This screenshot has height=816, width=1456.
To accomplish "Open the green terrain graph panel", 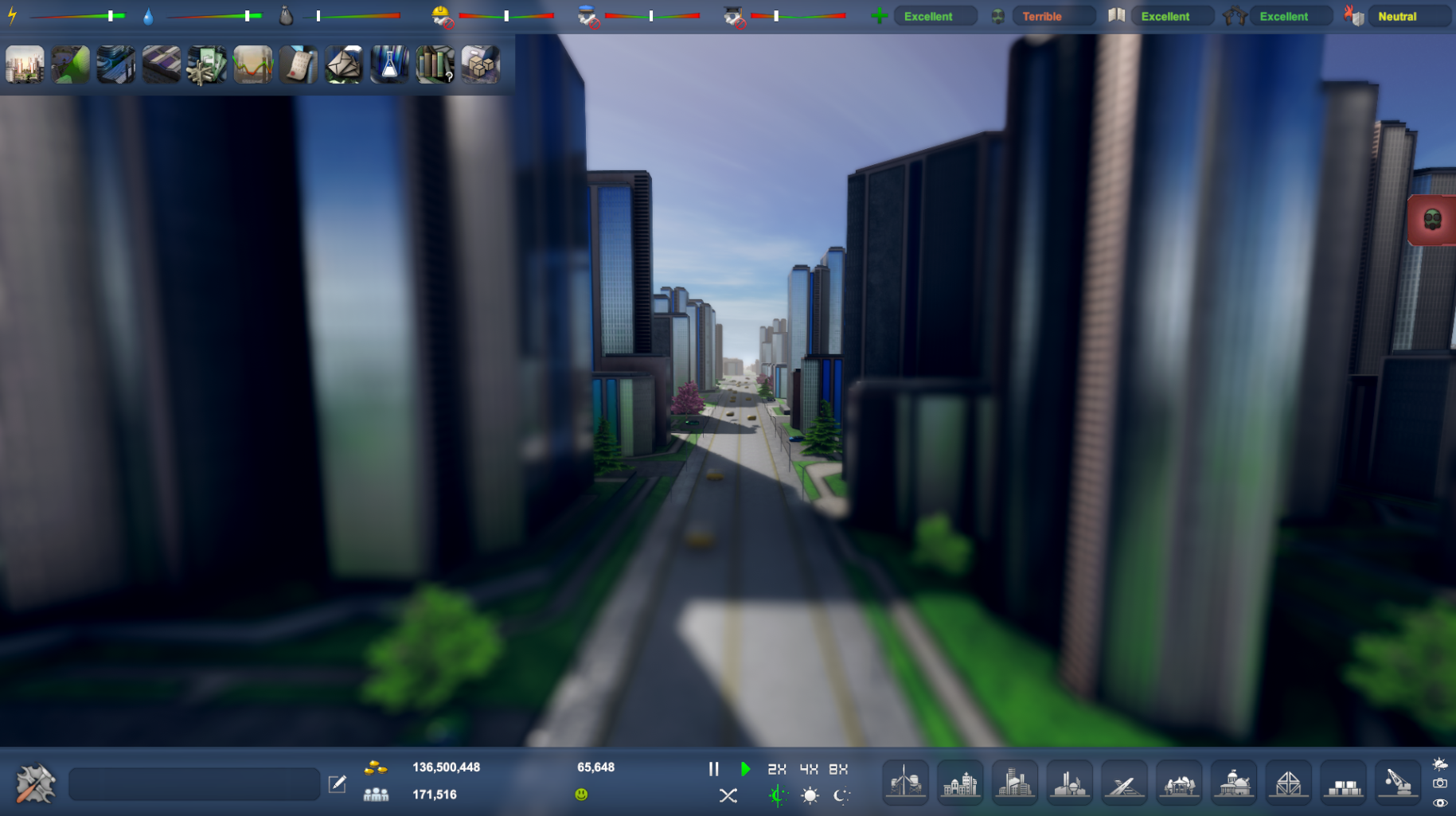I will click(x=70, y=64).
